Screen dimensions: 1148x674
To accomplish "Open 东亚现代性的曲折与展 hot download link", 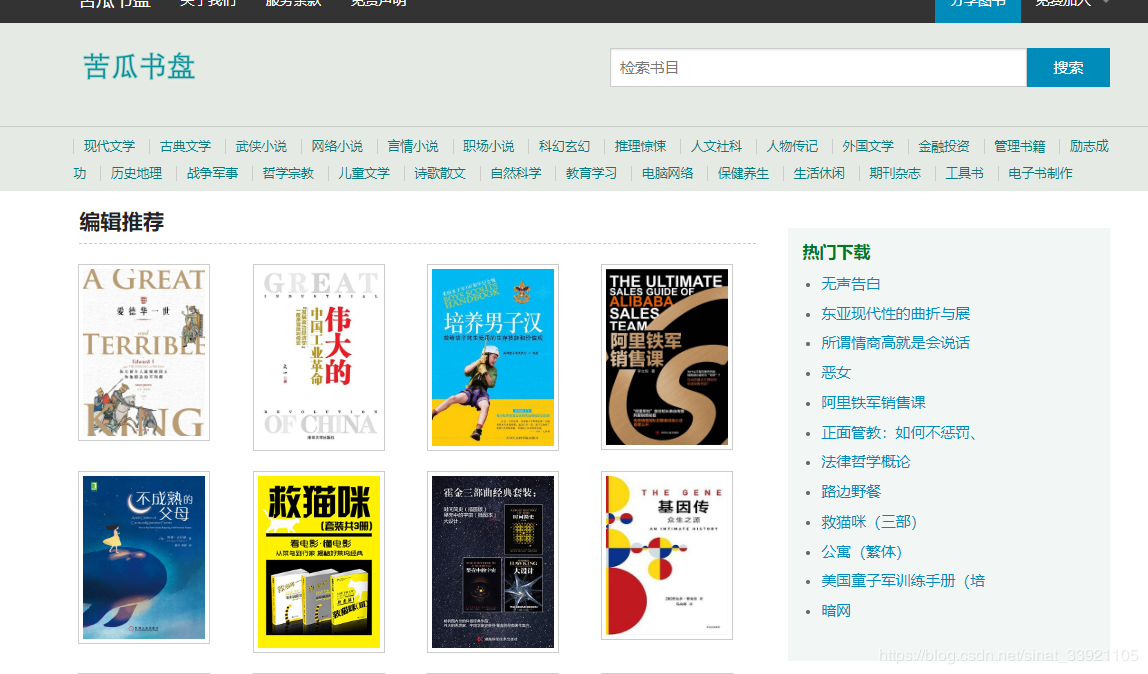I will pos(895,314).
